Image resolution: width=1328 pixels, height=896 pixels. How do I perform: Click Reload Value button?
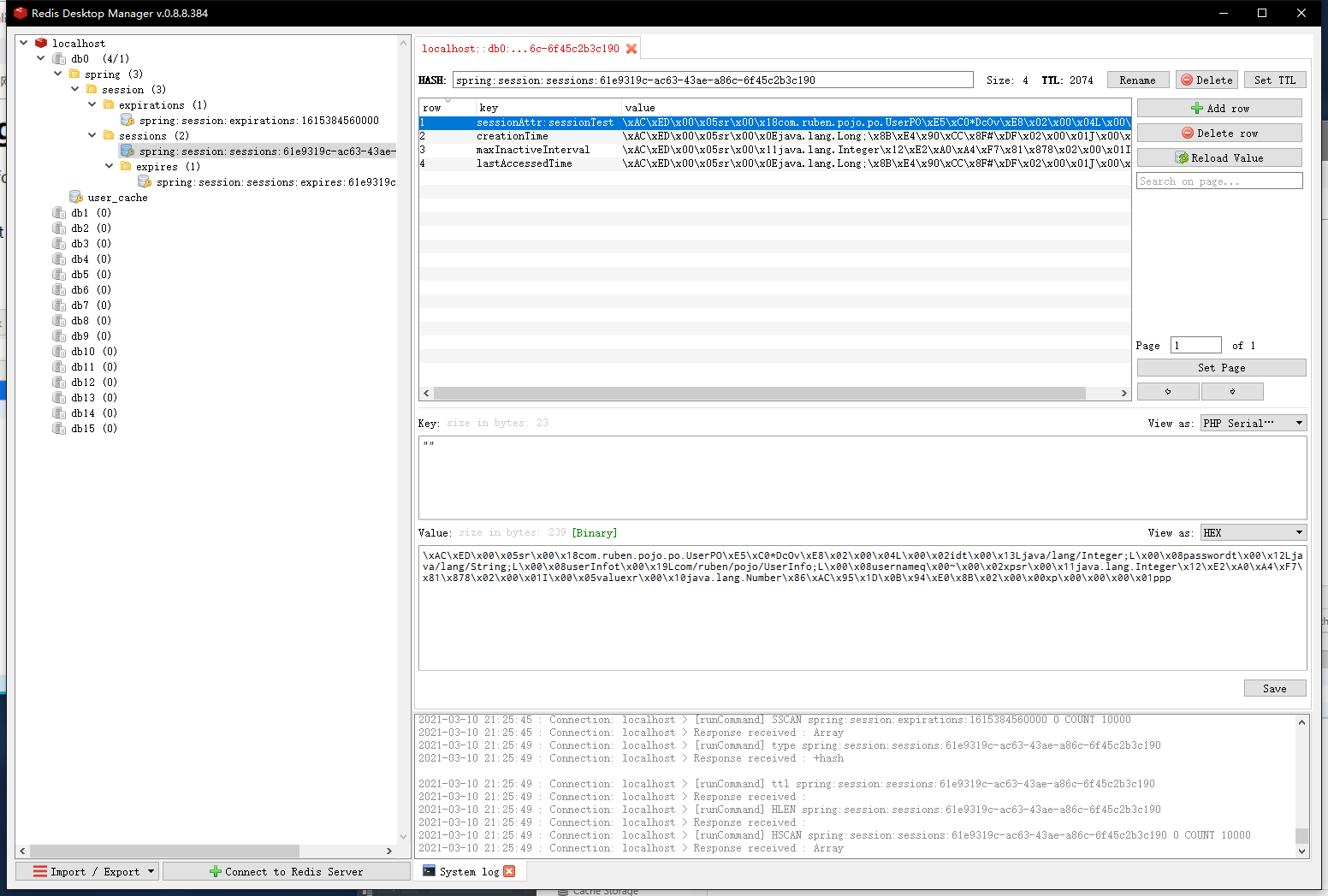pos(1218,158)
